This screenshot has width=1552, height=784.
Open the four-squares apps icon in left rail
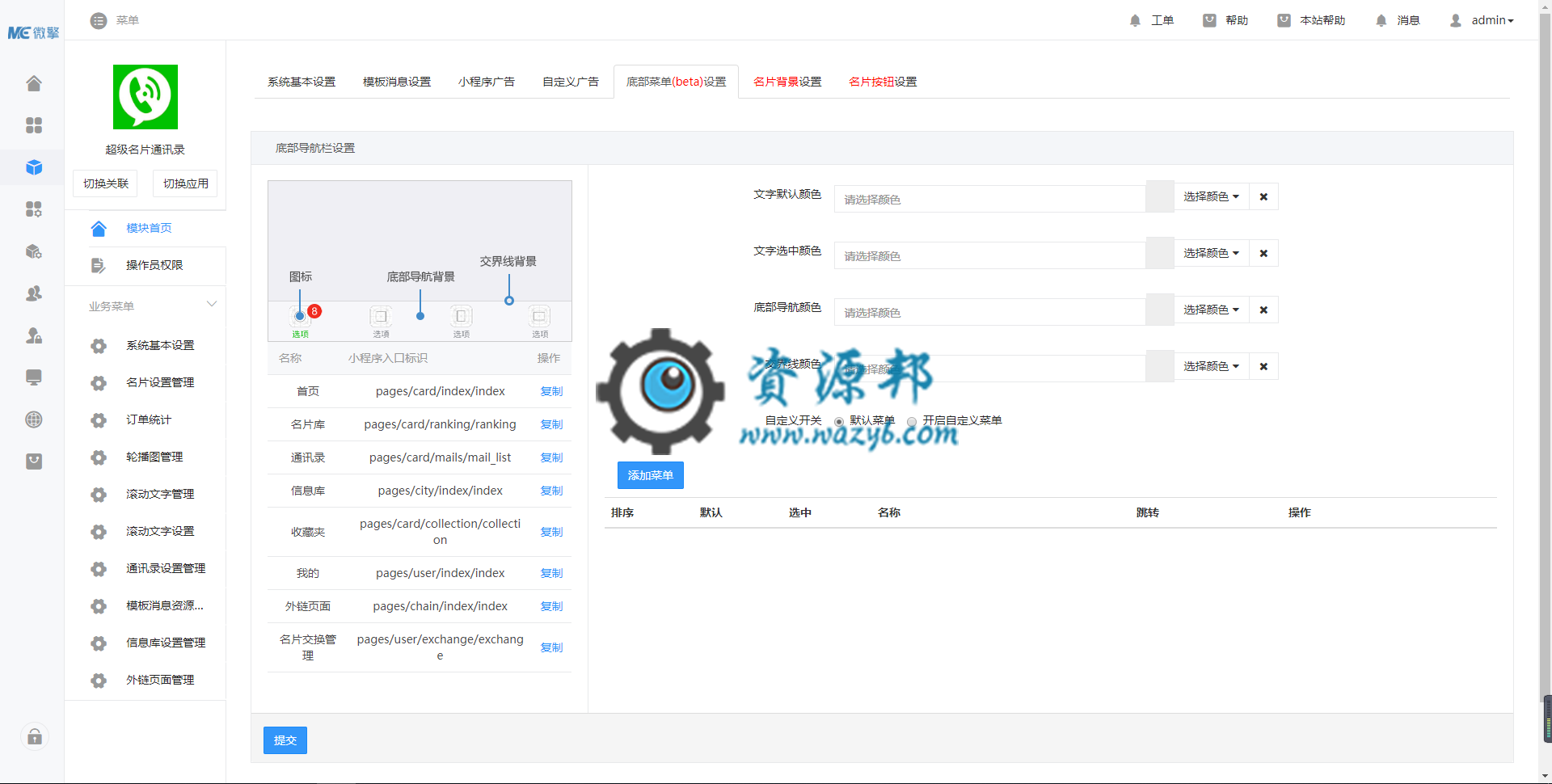click(34, 125)
